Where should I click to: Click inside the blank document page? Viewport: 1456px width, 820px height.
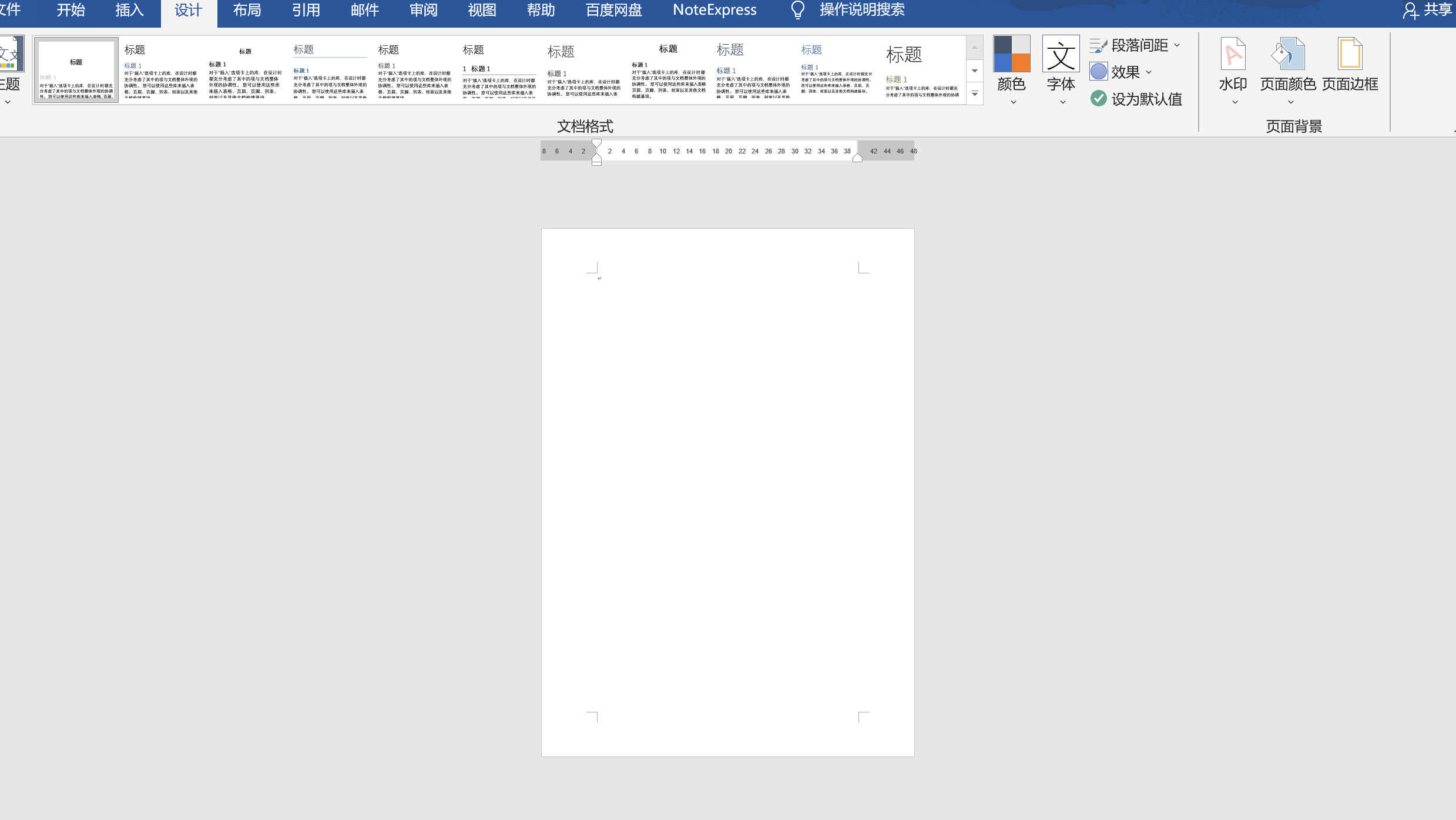(x=727, y=492)
